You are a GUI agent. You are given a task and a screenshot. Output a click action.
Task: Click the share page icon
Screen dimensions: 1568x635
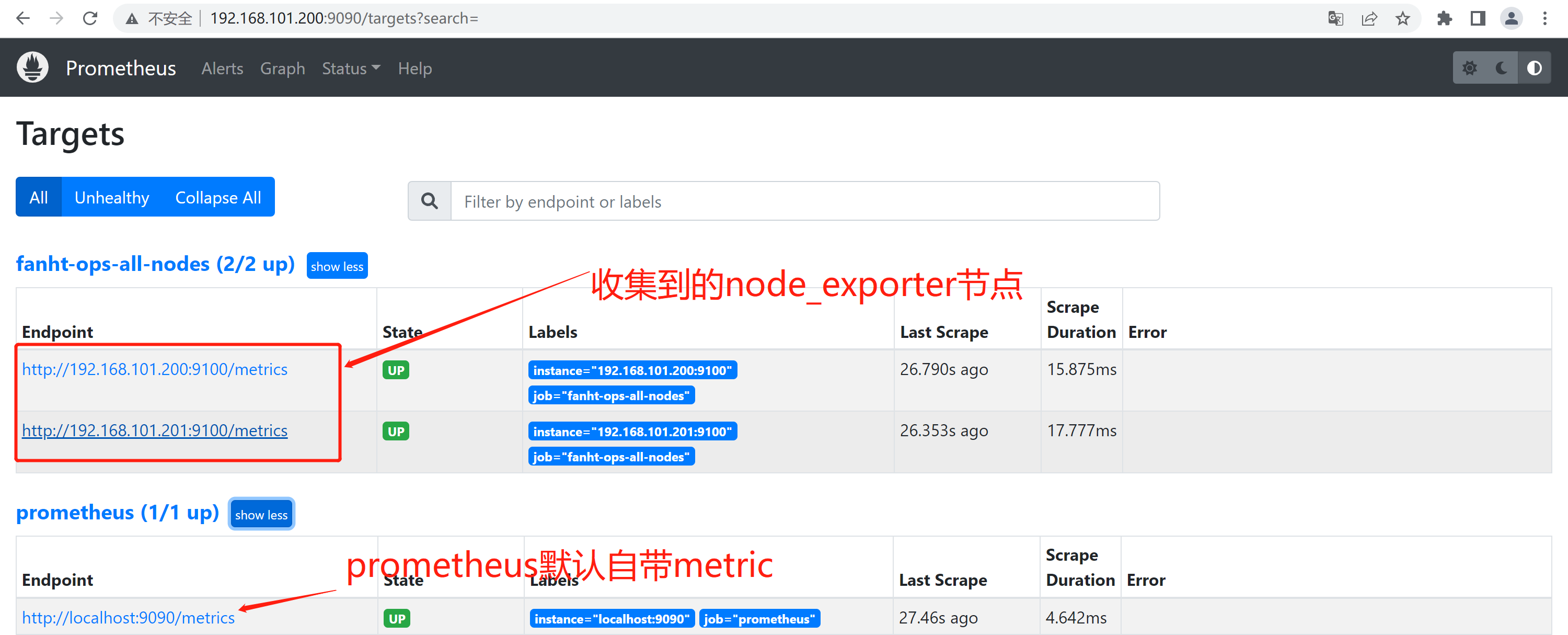pos(1369,18)
